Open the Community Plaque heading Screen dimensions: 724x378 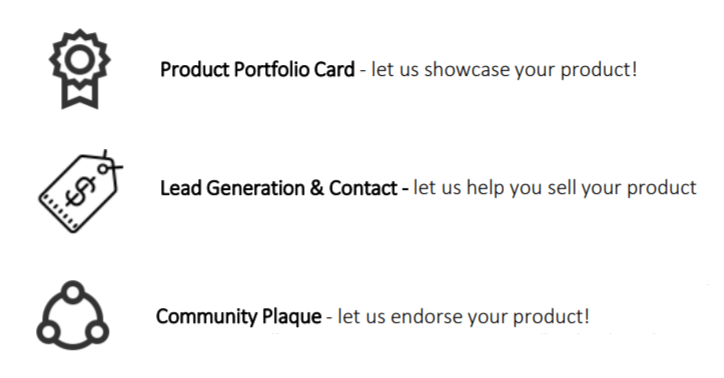[x=239, y=317]
